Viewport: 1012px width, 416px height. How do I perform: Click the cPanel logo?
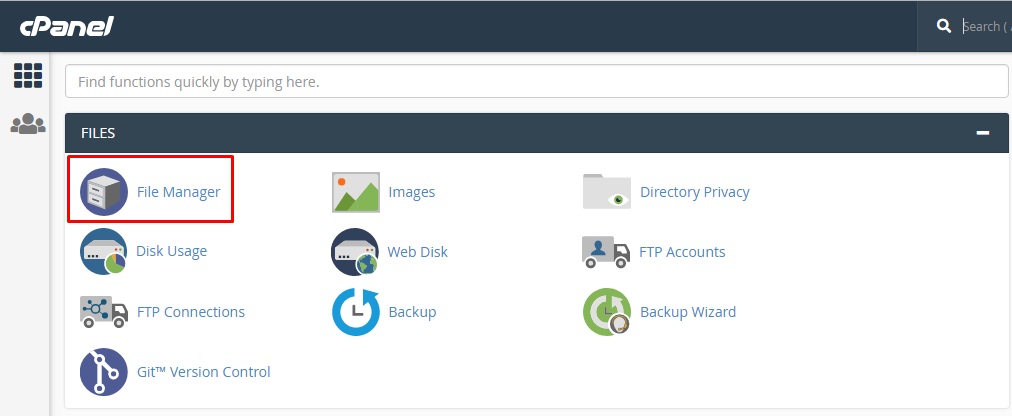point(66,27)
